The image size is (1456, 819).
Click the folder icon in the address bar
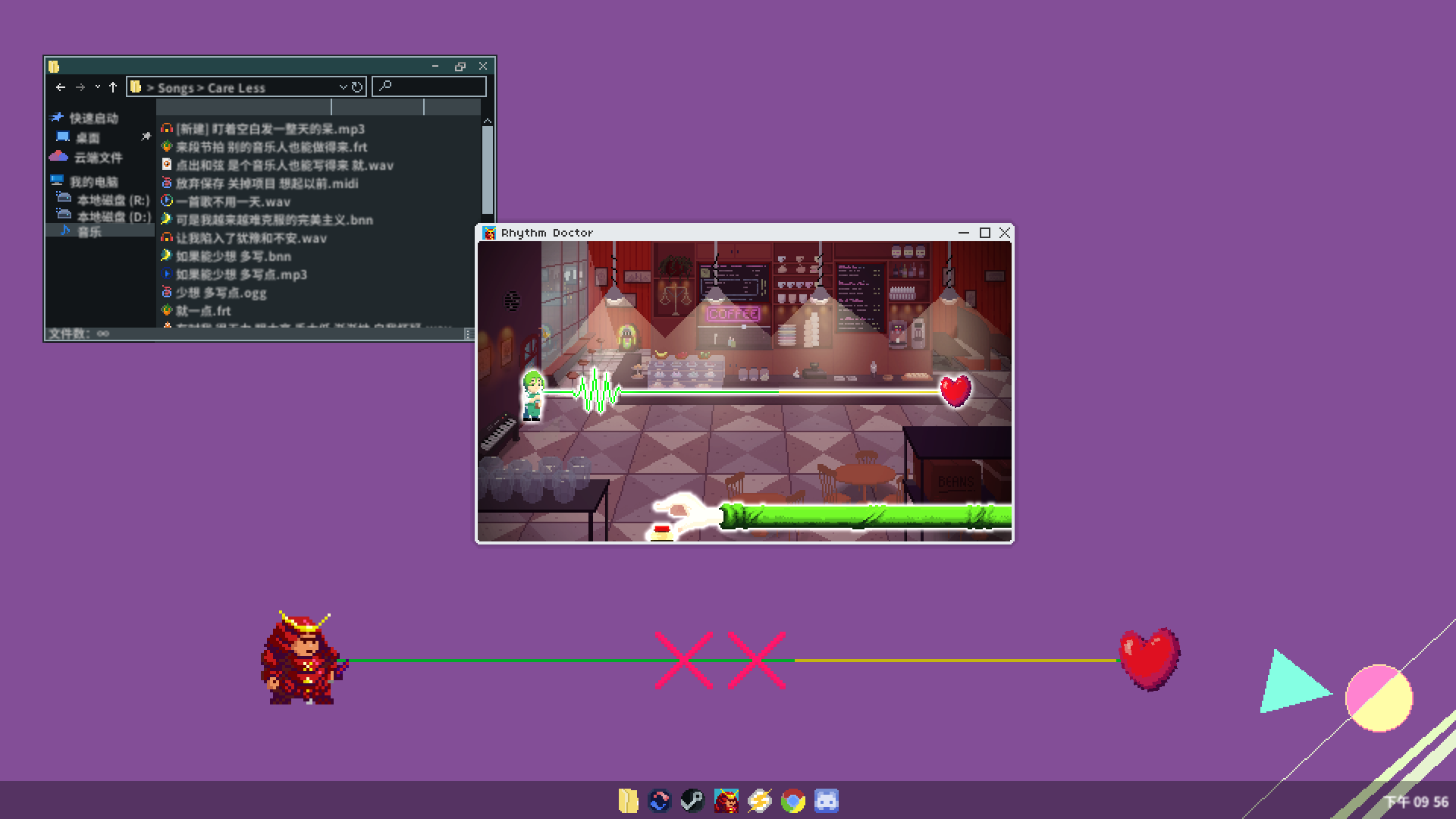pyautogui.click(x=136, y=87)
